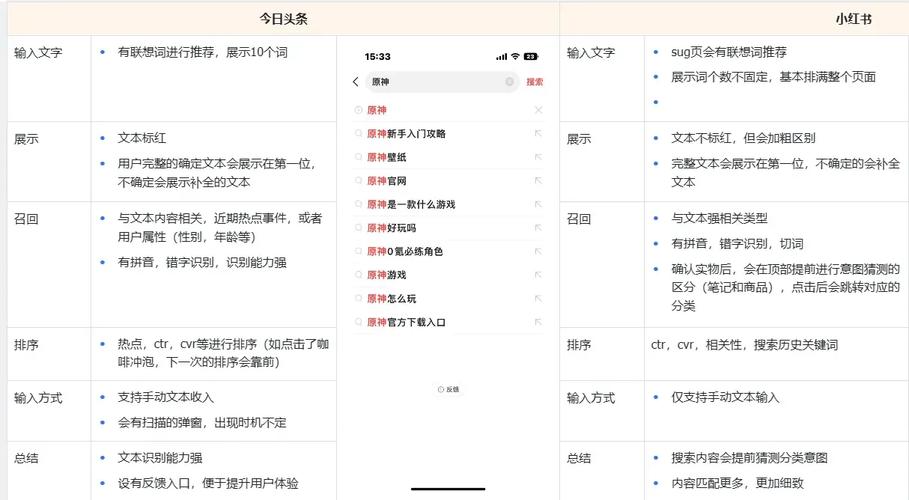Click the fill-in arrow on the 原神好玩吗 row
Image resolution: width=909 pixels, height=500 pixels.
(x=538, y=227)
